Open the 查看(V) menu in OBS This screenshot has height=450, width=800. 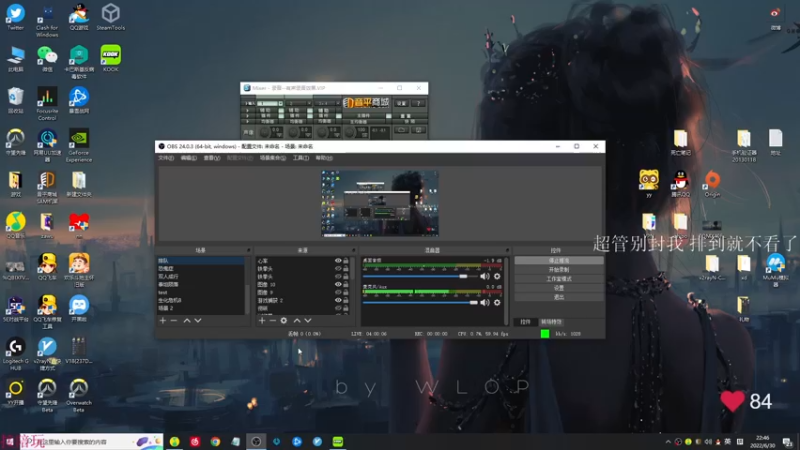(212, 158)
